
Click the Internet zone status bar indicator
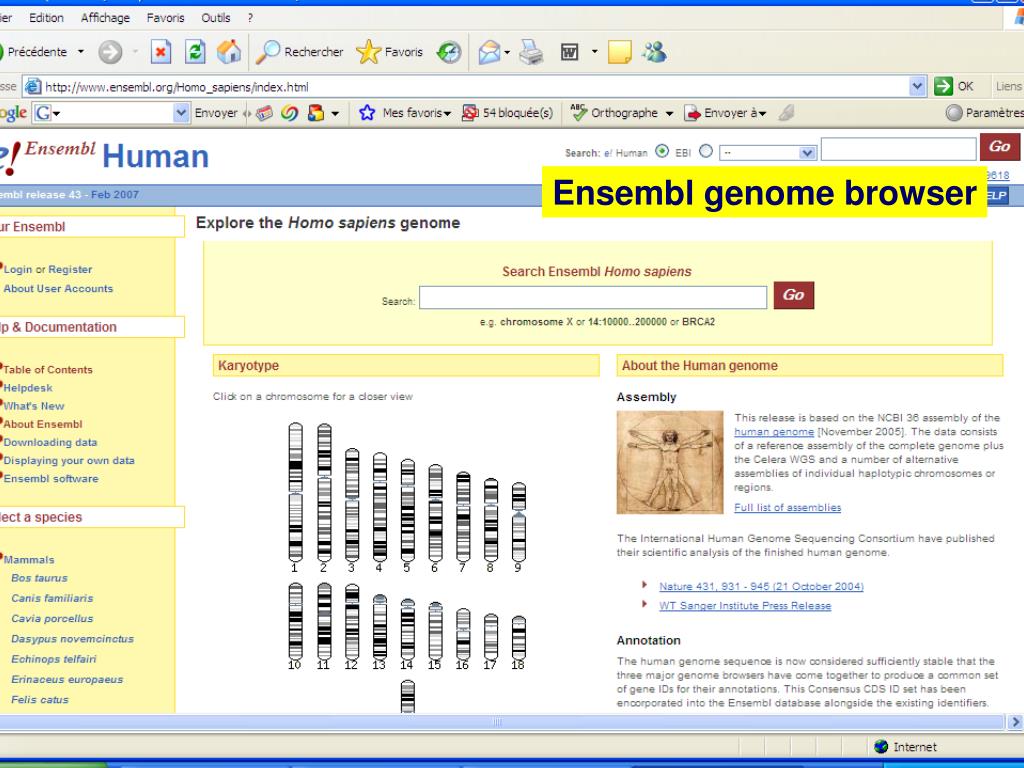coord(905,746)
